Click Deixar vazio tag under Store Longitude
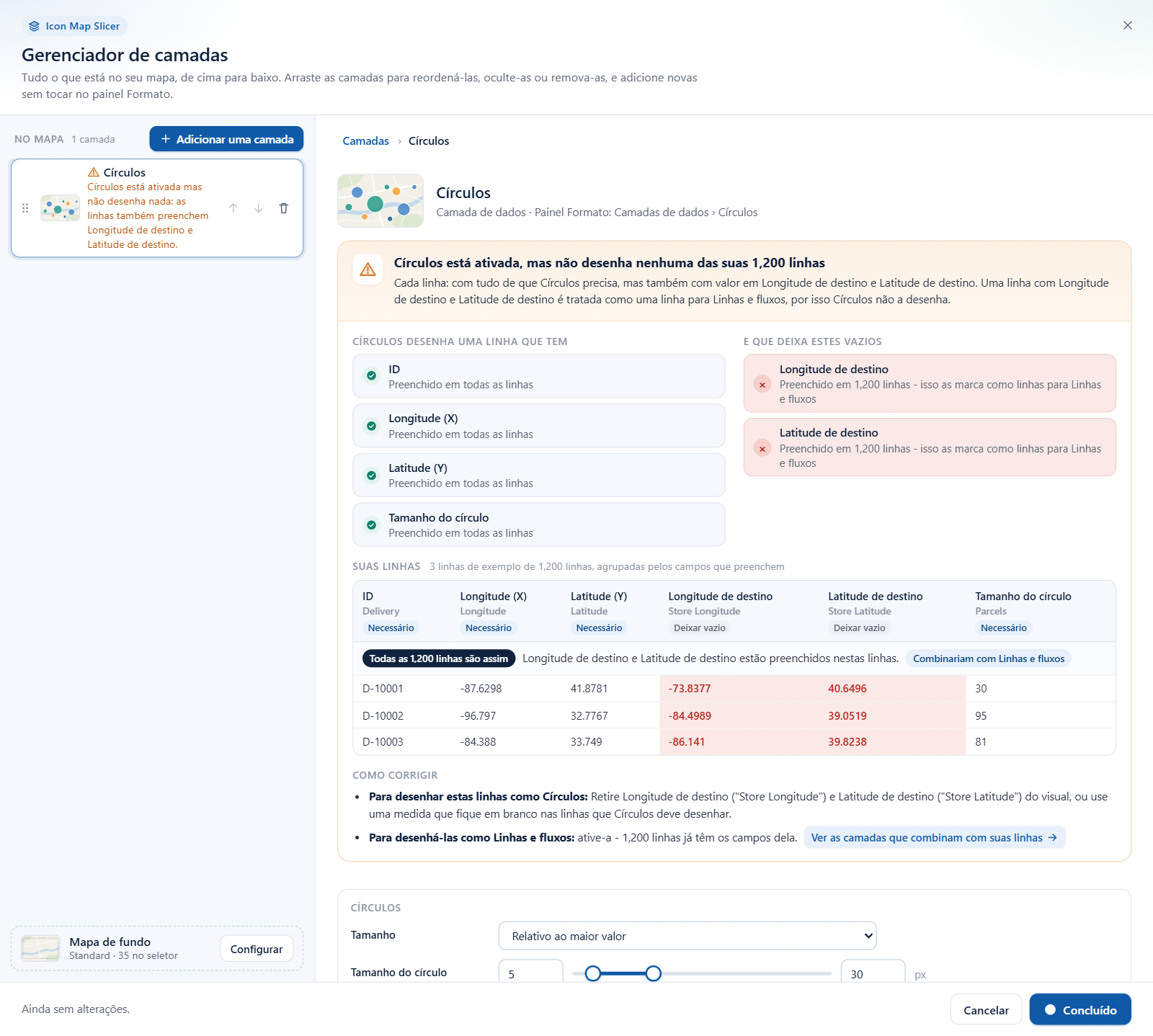 (699, 628)
